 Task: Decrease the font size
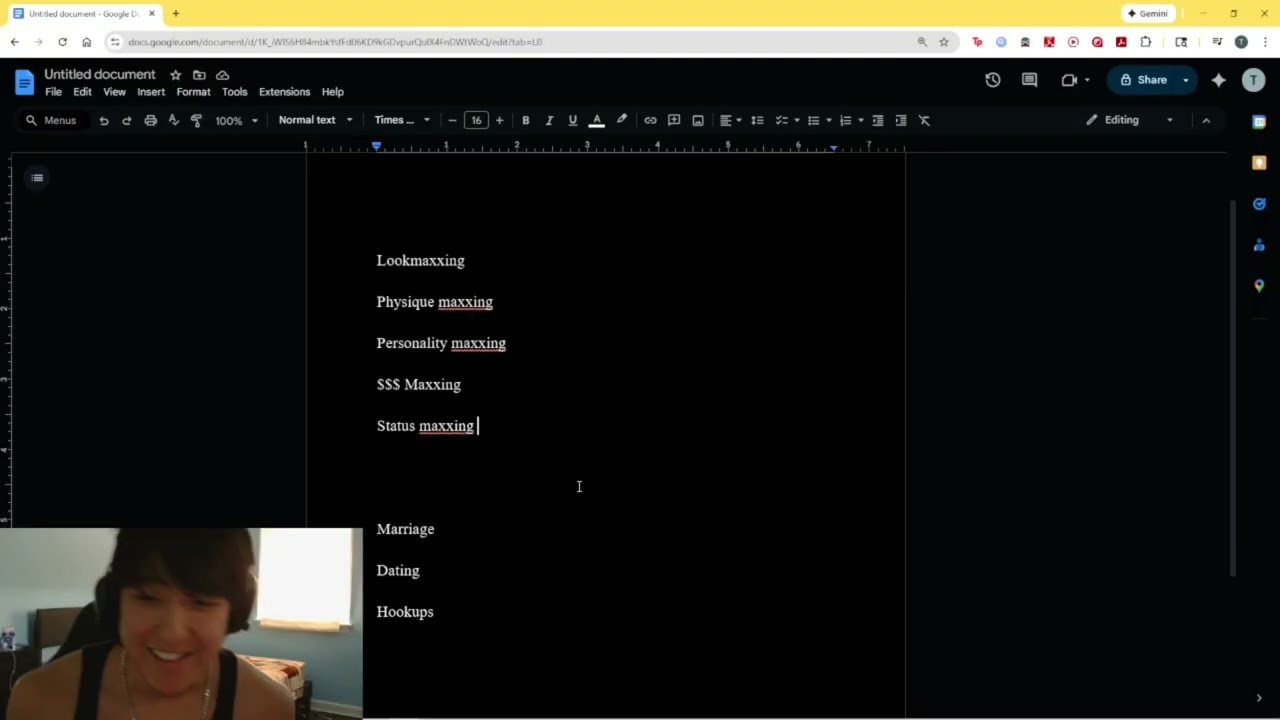click(452, 120)
